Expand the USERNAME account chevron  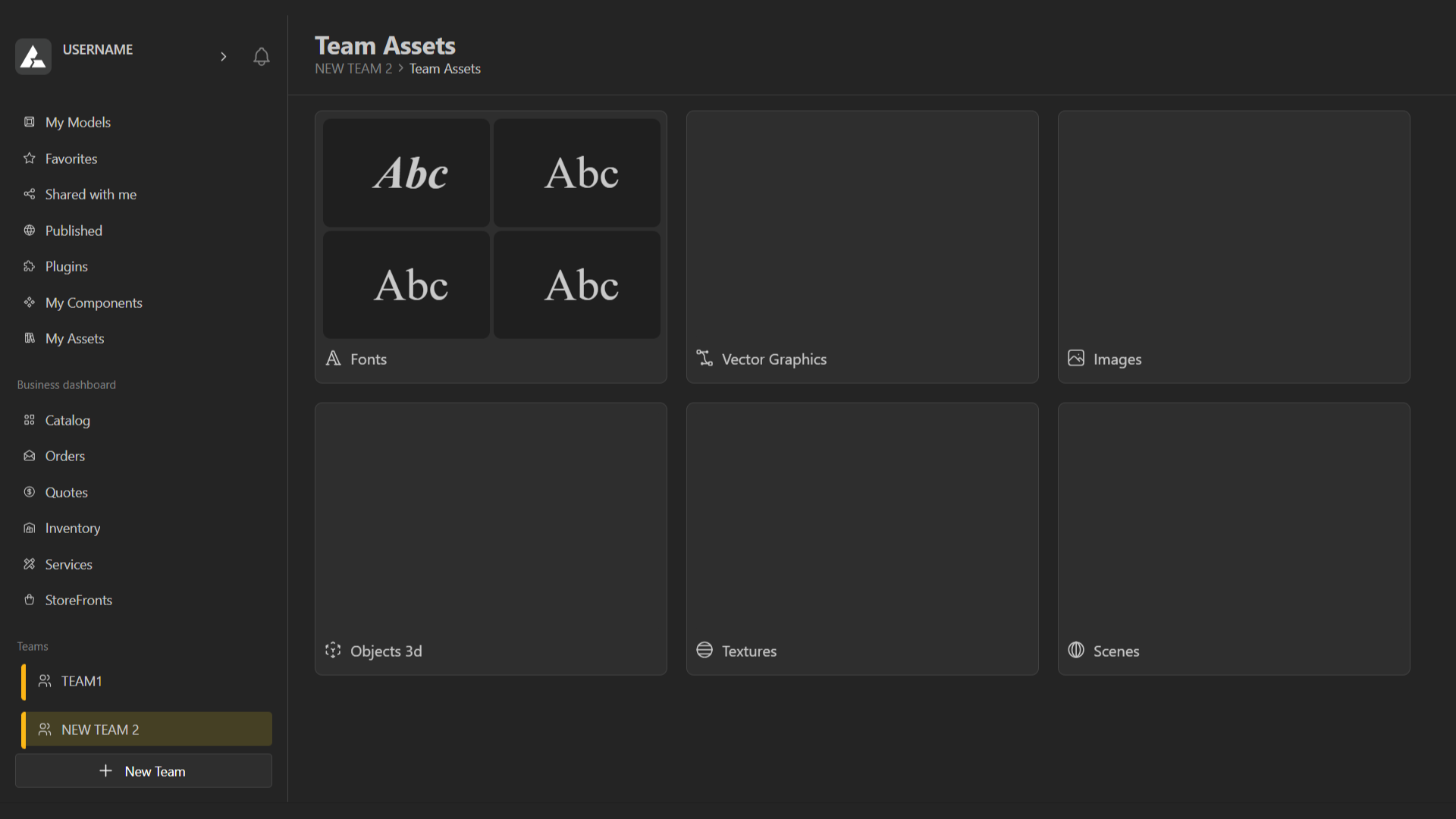(223, 57)
